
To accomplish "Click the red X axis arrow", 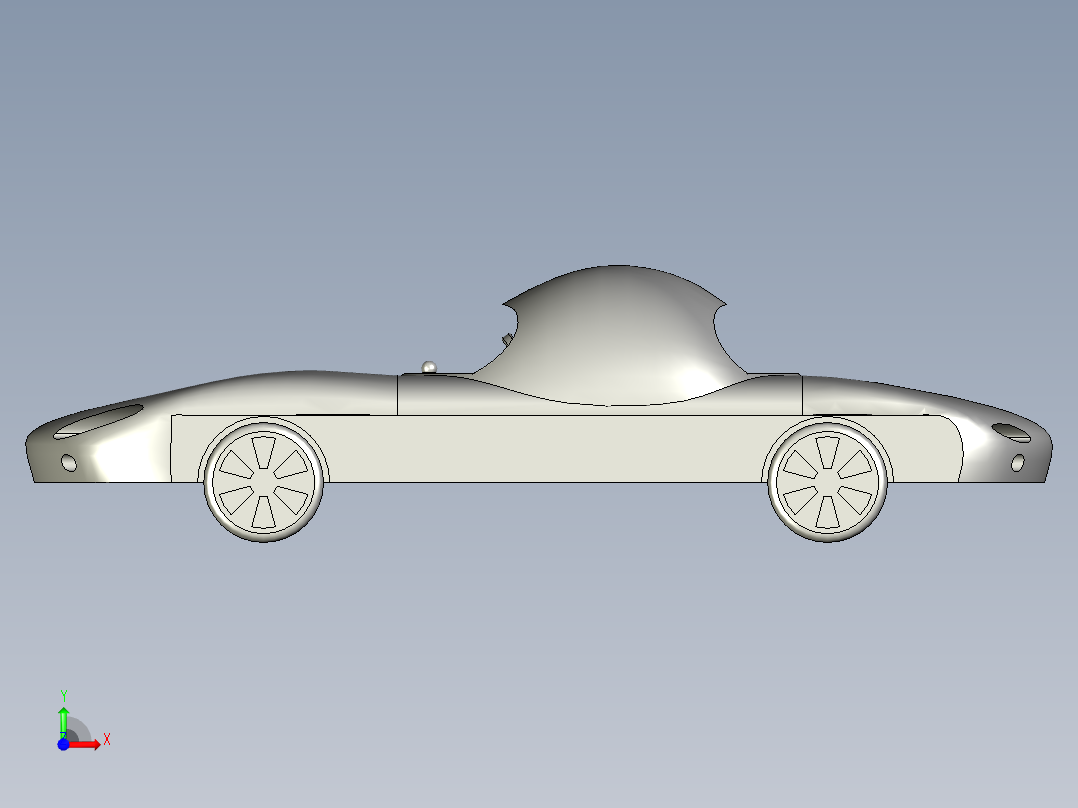I will click(x=85, y=744).
